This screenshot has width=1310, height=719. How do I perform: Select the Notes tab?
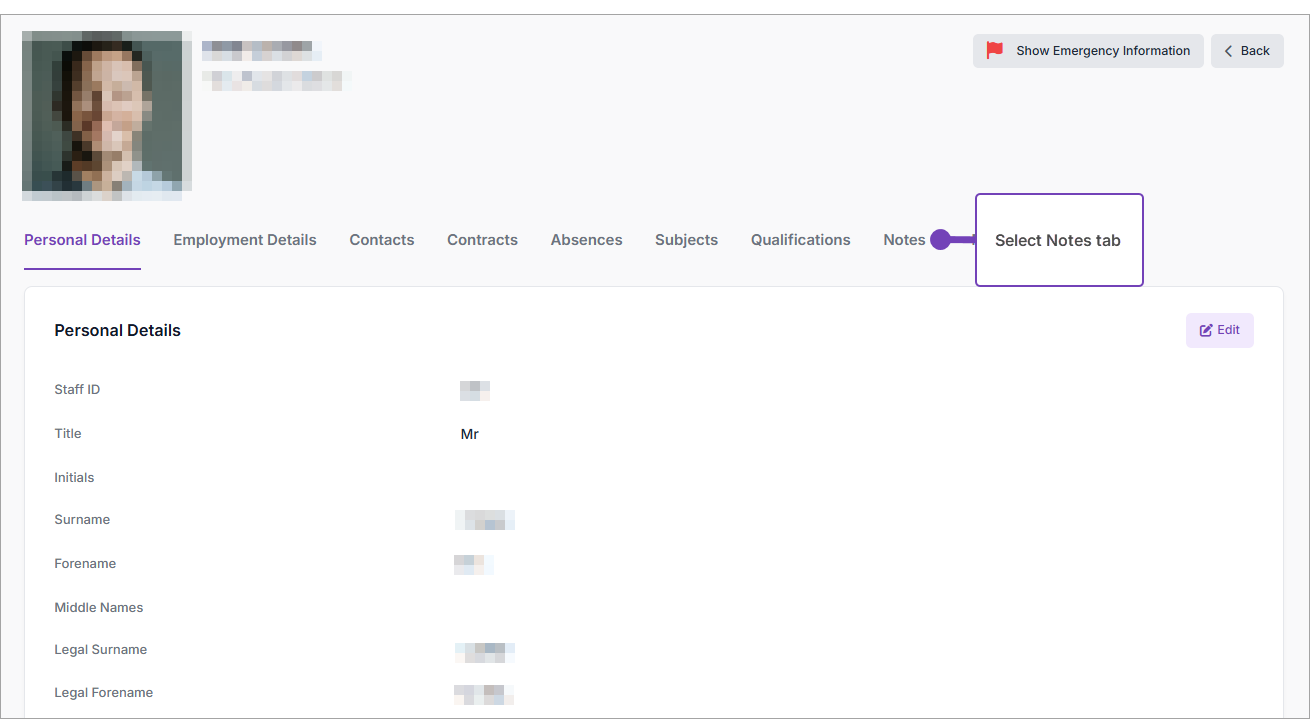click(903, 240)
